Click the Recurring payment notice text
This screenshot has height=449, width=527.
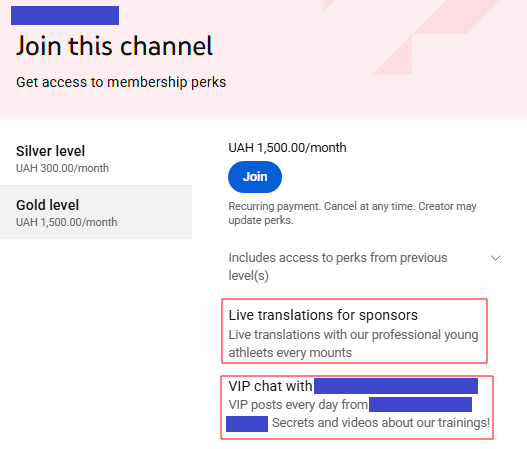point(353,213)
